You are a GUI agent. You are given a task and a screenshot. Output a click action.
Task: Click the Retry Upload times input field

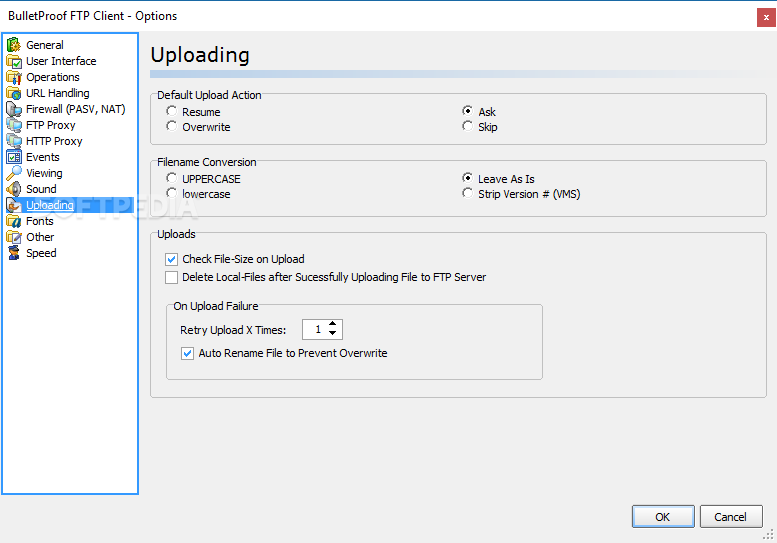pyautogui.click(x=315, y=329)
